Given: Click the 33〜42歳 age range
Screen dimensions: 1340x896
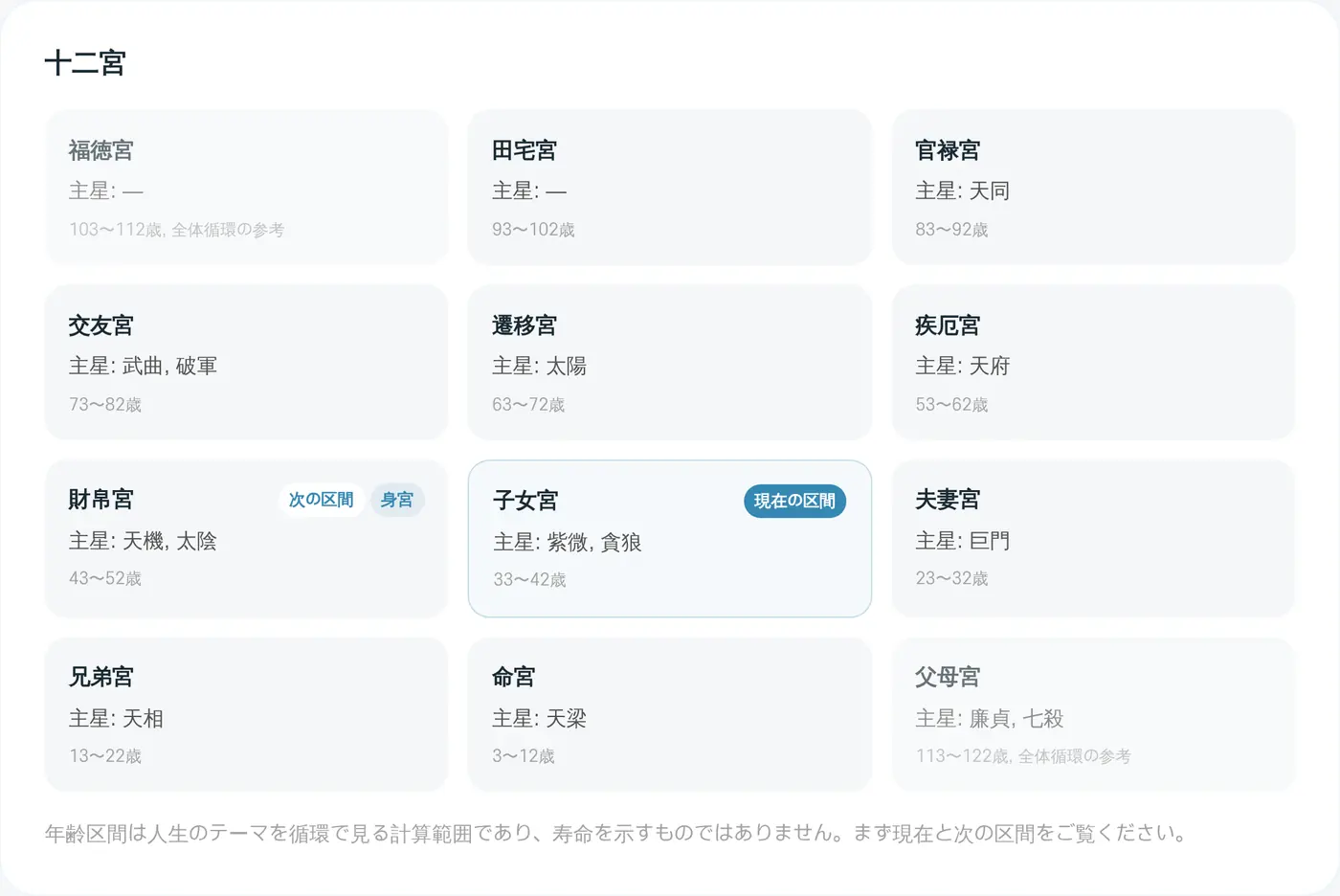Looking at the screenshot, I should point(529,580).
